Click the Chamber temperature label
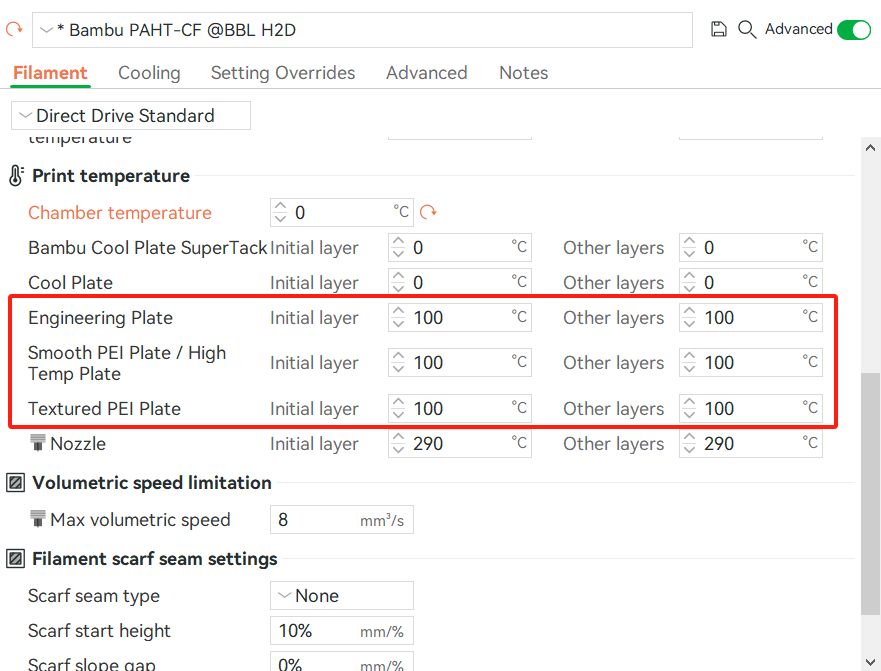 tap(120, 213)
